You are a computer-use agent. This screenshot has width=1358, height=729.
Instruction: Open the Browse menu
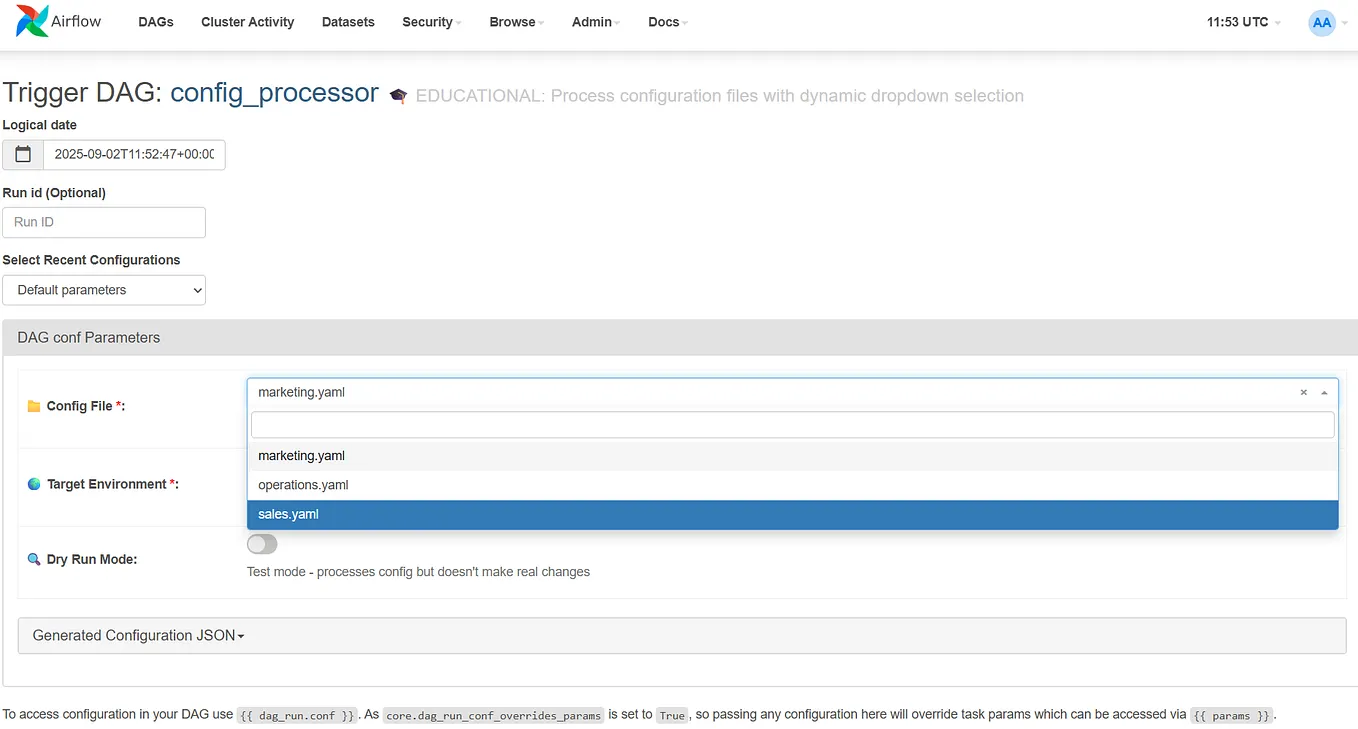[x=515, y=22]
